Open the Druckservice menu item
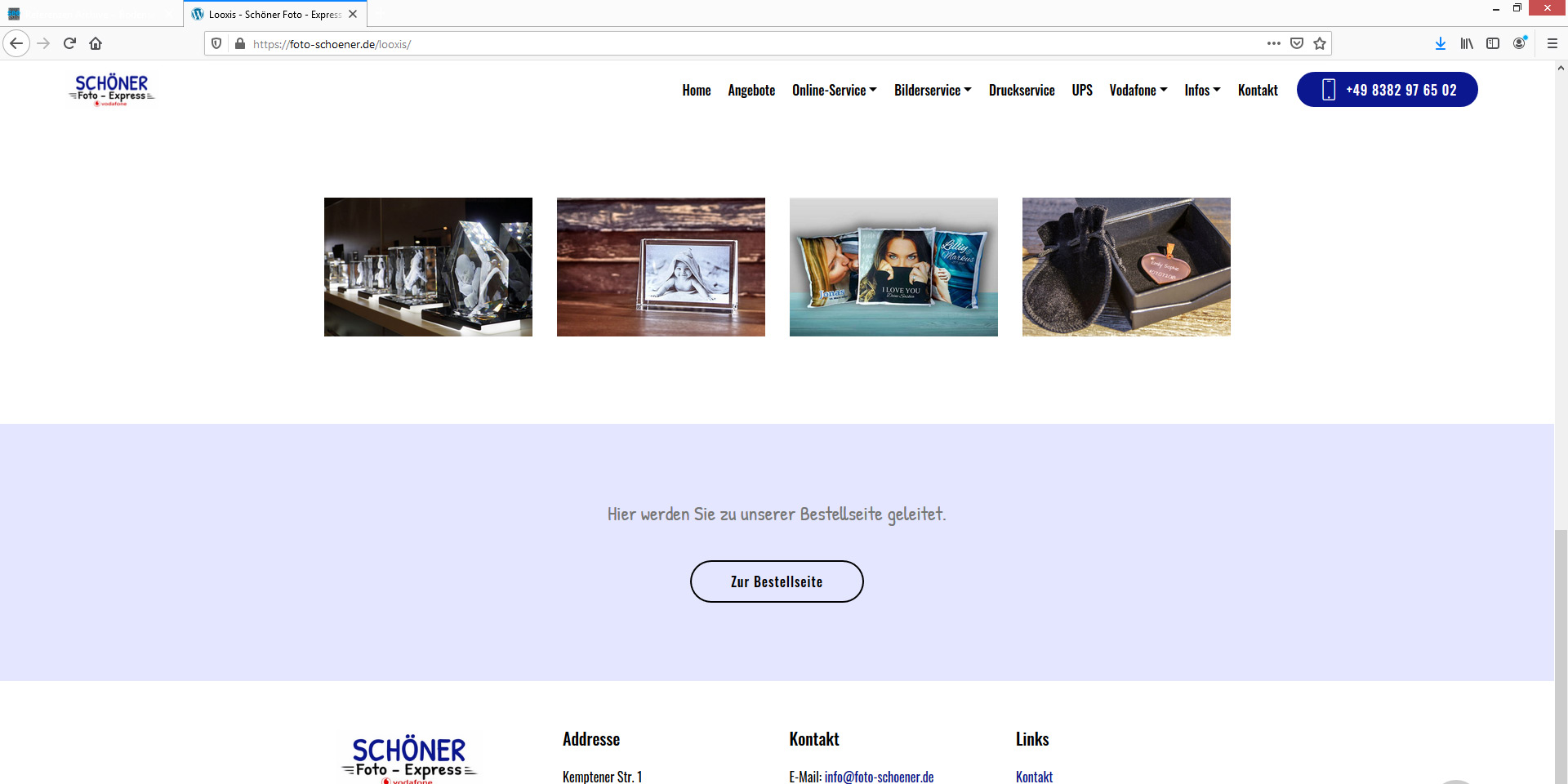Image resolution: width=1568 pixels, height=784 pixels. pyautogui.click(x=1022, y=90)
